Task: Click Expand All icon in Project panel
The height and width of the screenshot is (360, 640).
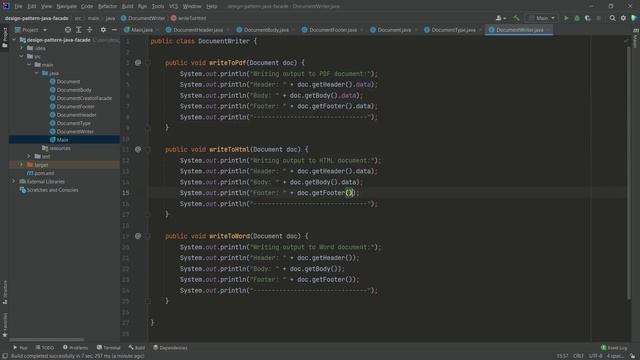Action: 79,30
